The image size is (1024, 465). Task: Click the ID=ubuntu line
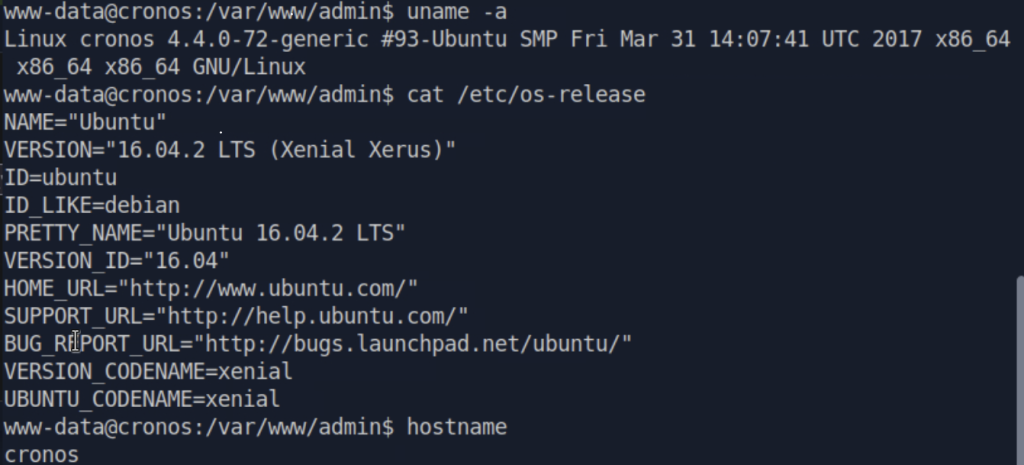click(61, 178)
